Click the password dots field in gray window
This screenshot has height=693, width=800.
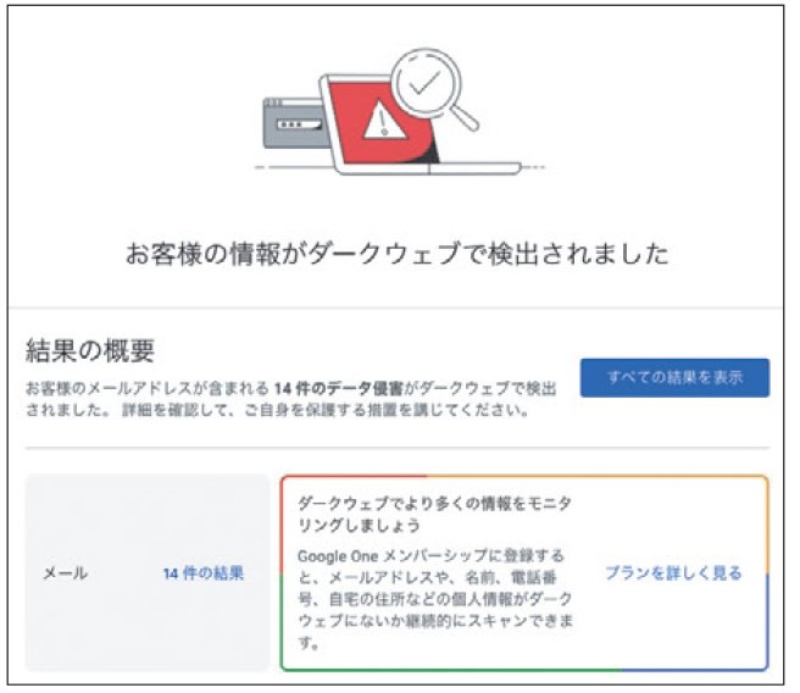pyautogui.click(x=299, y=125)
